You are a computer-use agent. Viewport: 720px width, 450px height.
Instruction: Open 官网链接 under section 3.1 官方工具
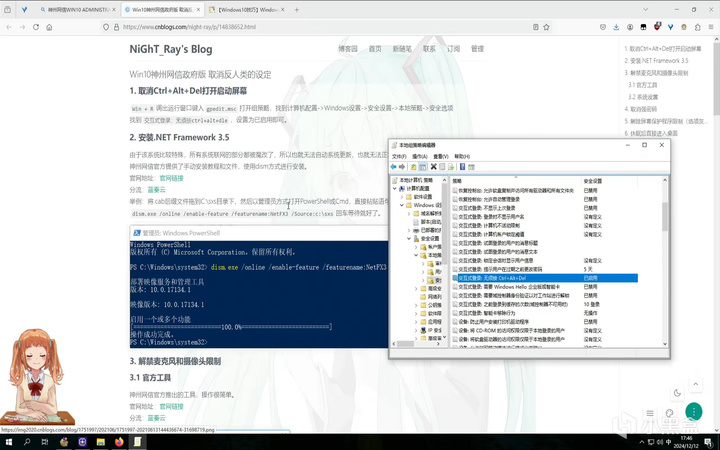point(171,406)
